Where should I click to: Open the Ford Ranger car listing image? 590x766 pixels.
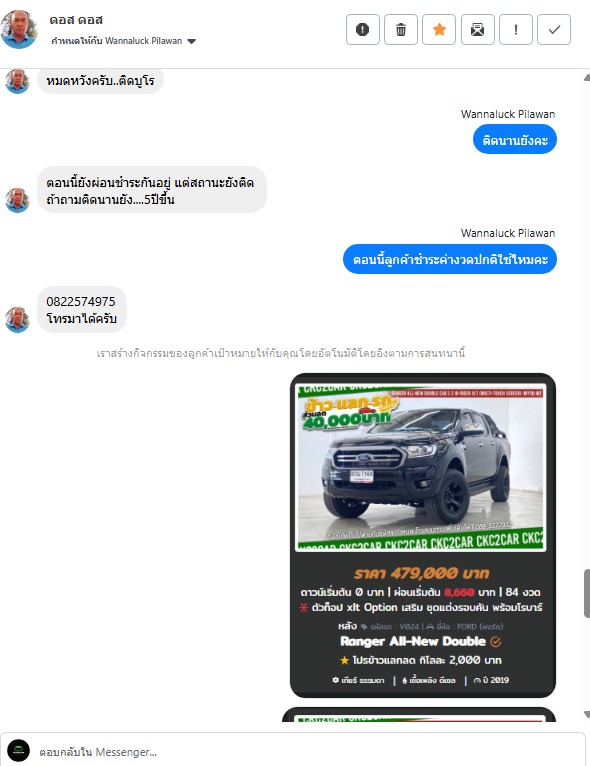click(421, 468)
